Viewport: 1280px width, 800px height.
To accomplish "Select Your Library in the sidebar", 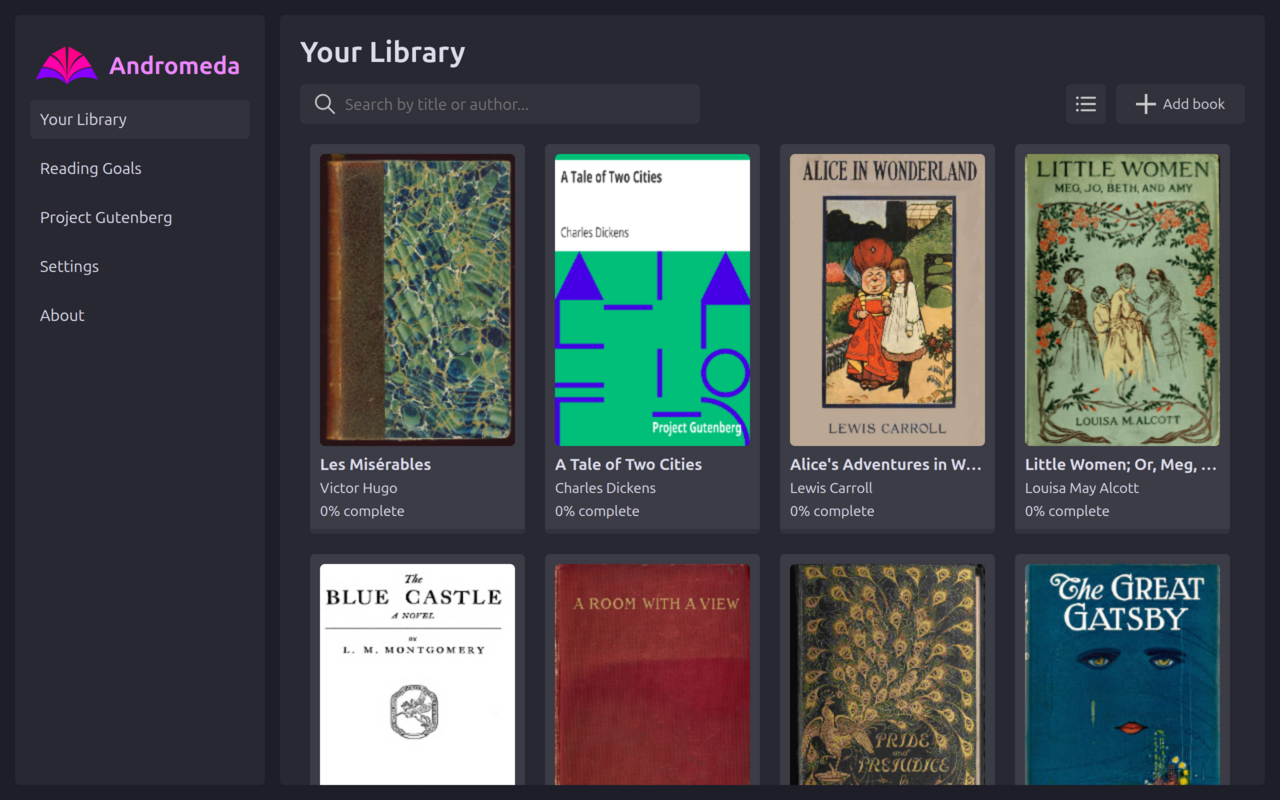I will pyautogui.click(x=83, y=119).
